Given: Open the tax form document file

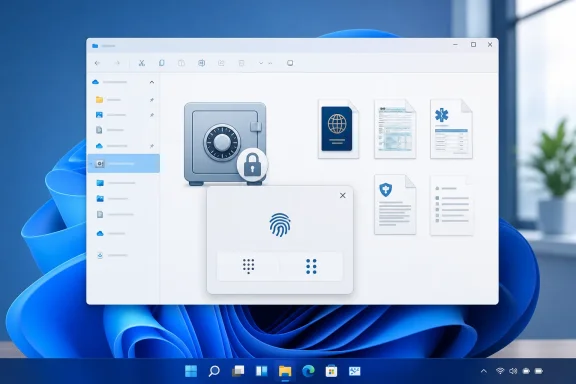Looking at the screenshot, I should [x=395, y=129].
